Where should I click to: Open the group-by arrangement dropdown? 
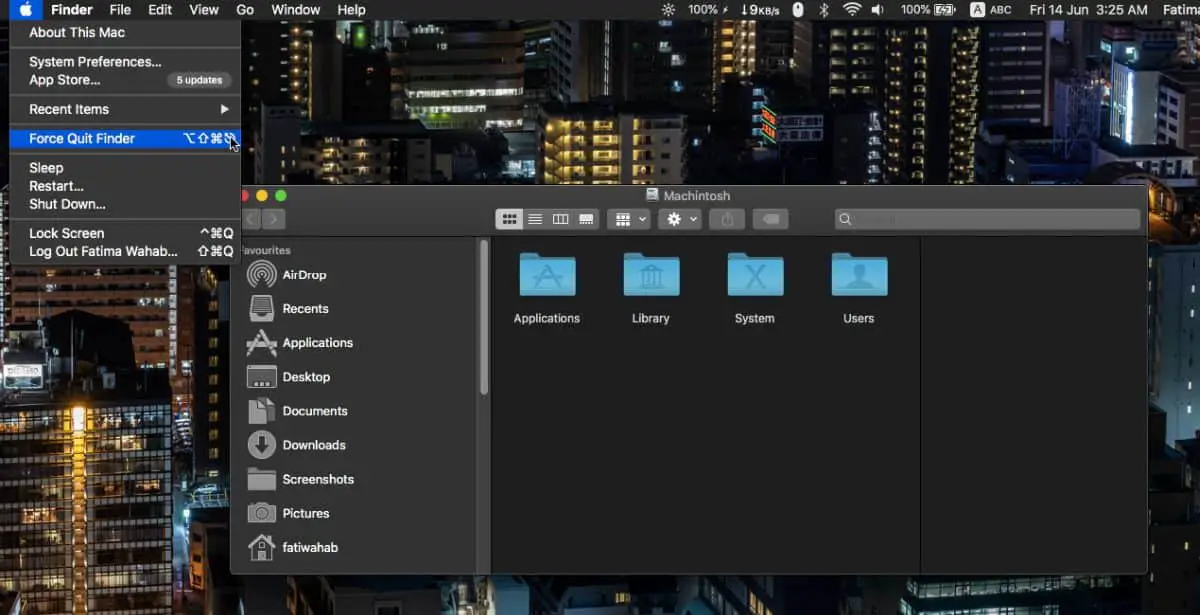click(x=629, y=219)
